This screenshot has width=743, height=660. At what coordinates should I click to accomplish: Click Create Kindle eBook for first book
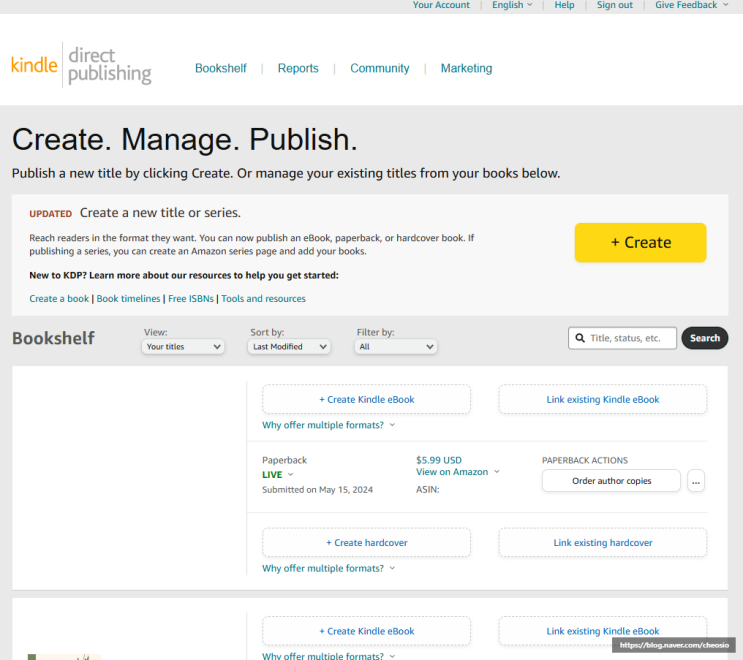tap(366, 399)
